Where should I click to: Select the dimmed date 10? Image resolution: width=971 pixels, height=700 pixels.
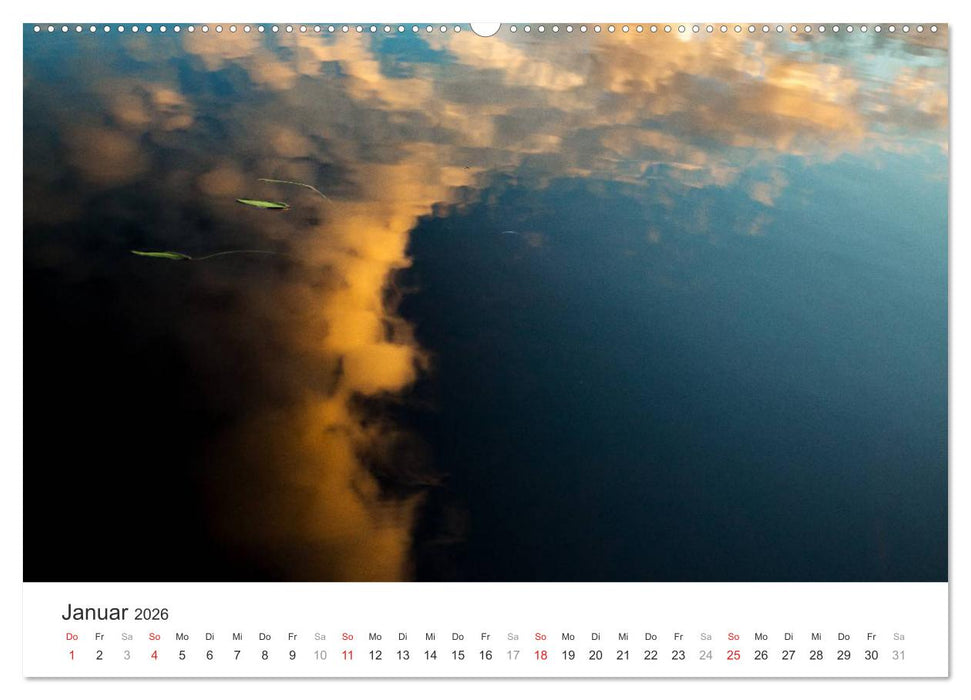pos(319,654)
